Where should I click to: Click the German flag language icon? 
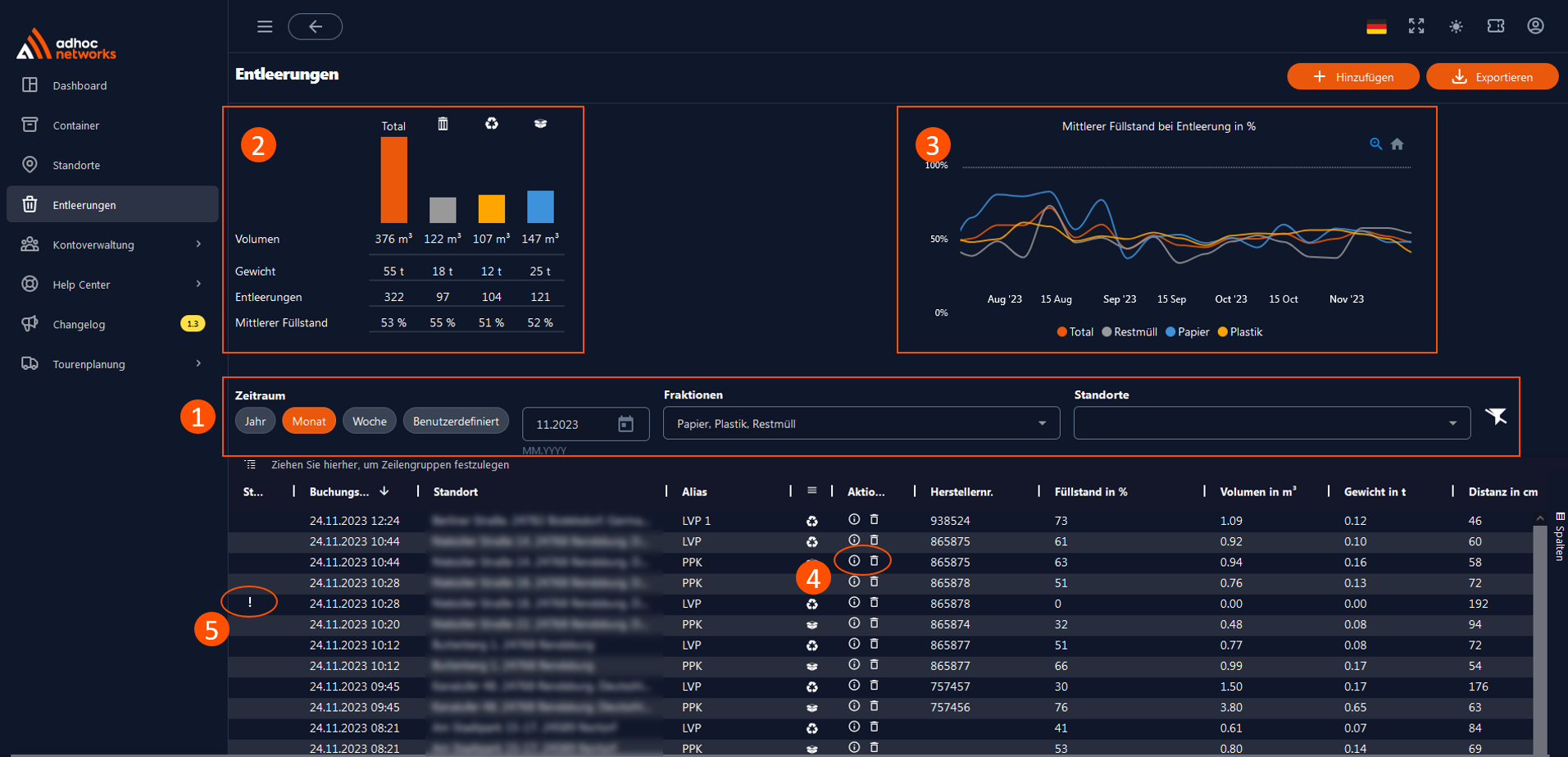click(x=1376, y=26)
